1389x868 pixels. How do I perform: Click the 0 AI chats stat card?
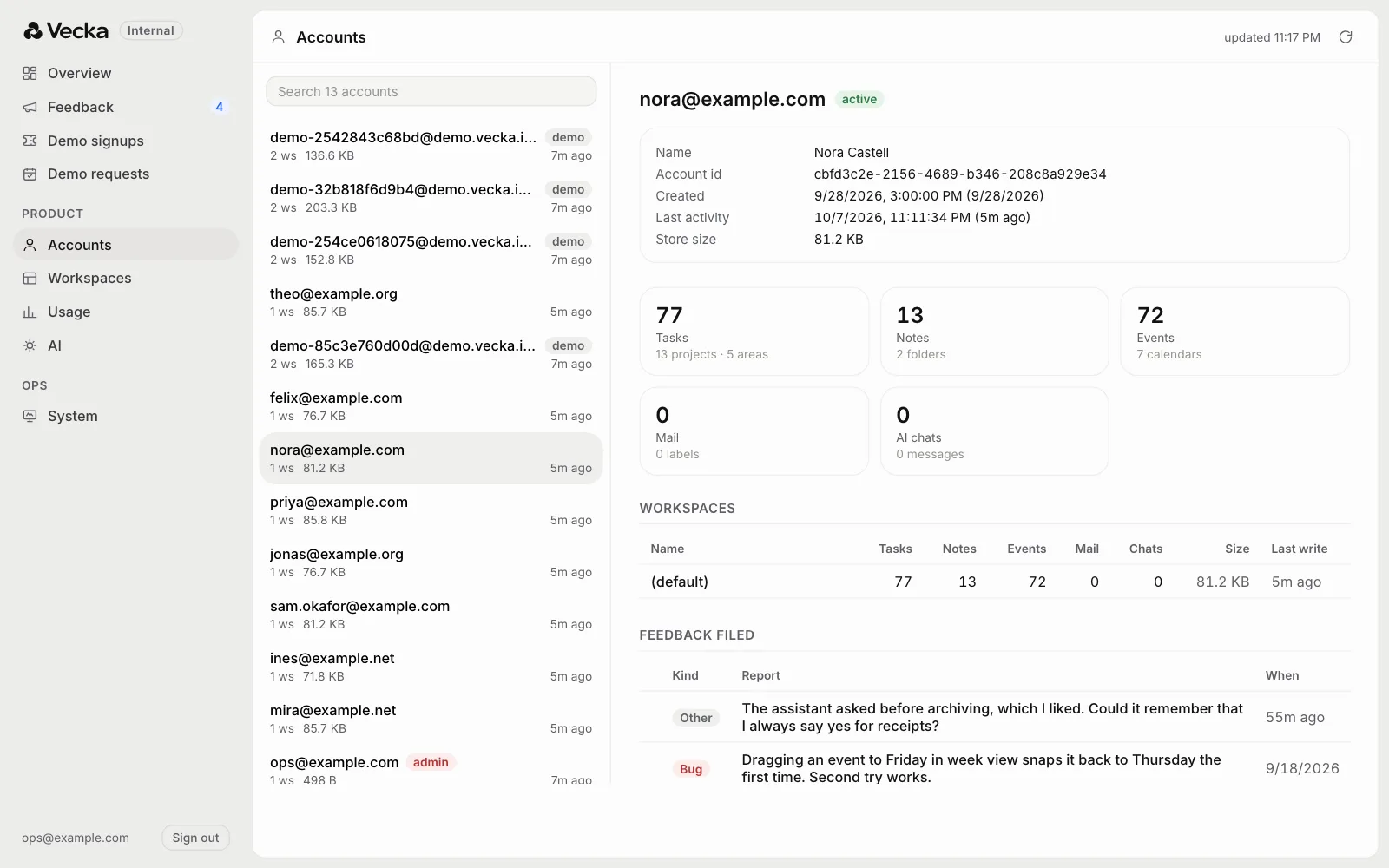tap(994, 431)
